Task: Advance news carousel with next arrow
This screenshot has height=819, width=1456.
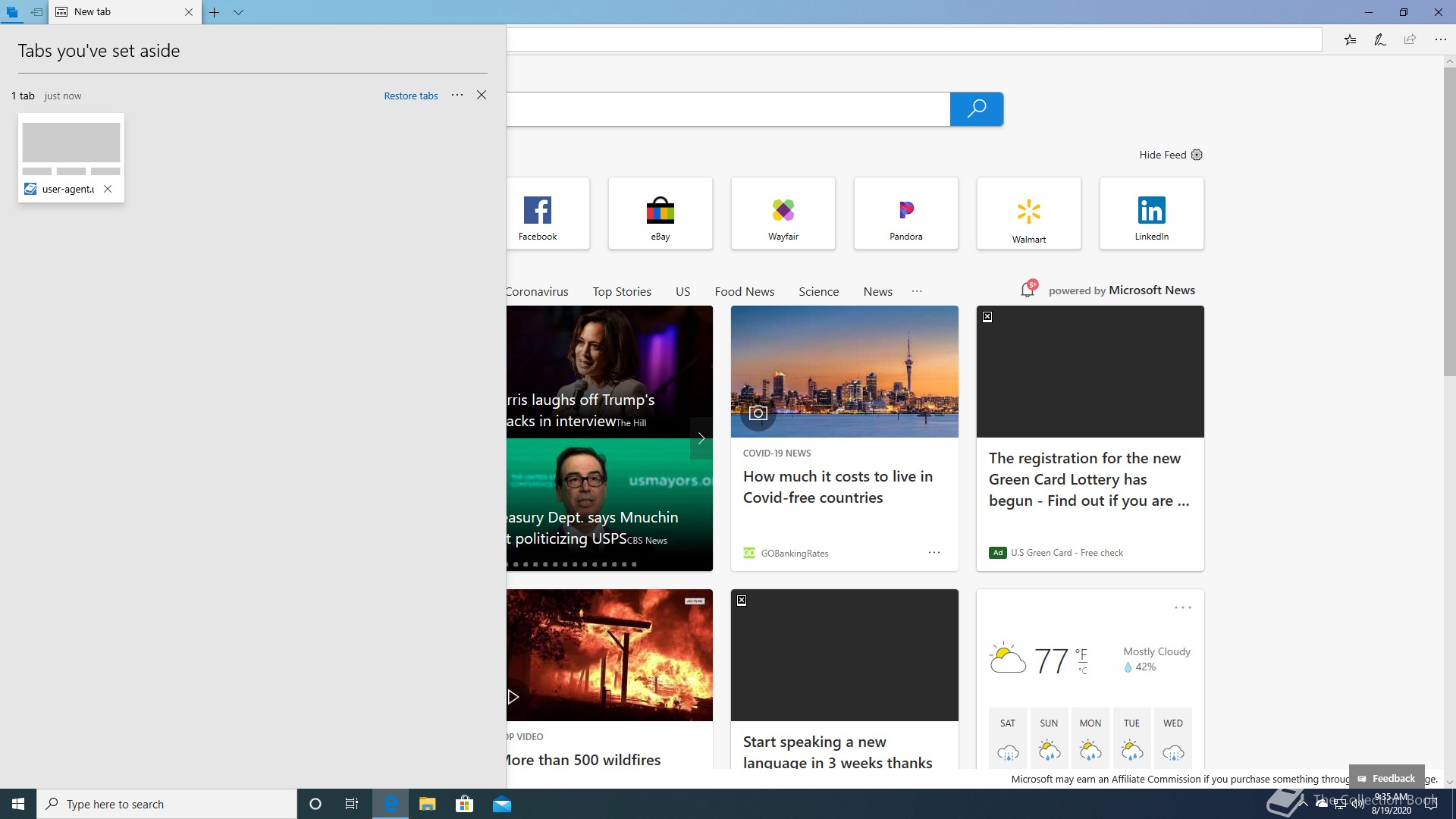Action: point(701,438)
